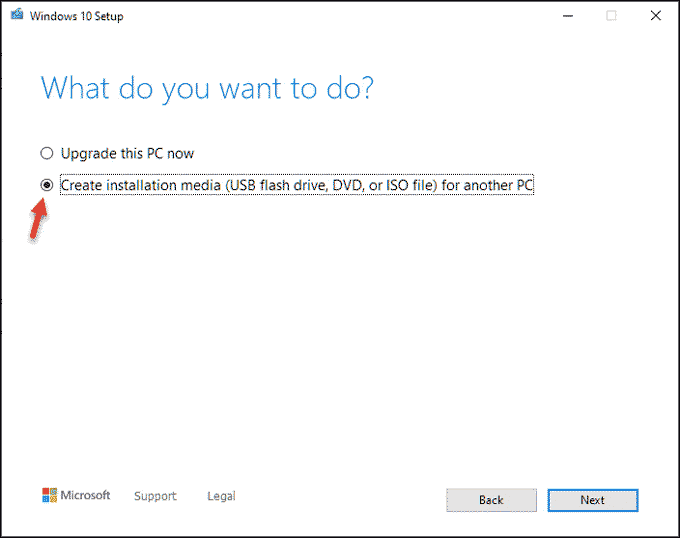This screenshot has height=538, width=680.
Task: Minimize the Windows 10 Setup window
Action: click(x=568, y=16)
